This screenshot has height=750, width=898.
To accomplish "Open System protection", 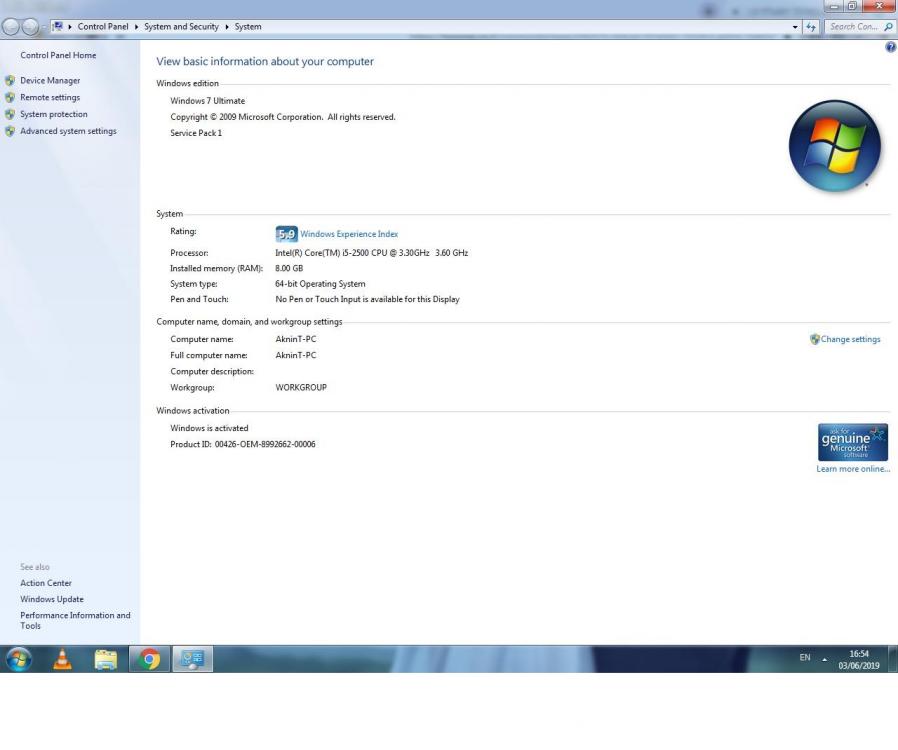I will [x=54, y=115].
